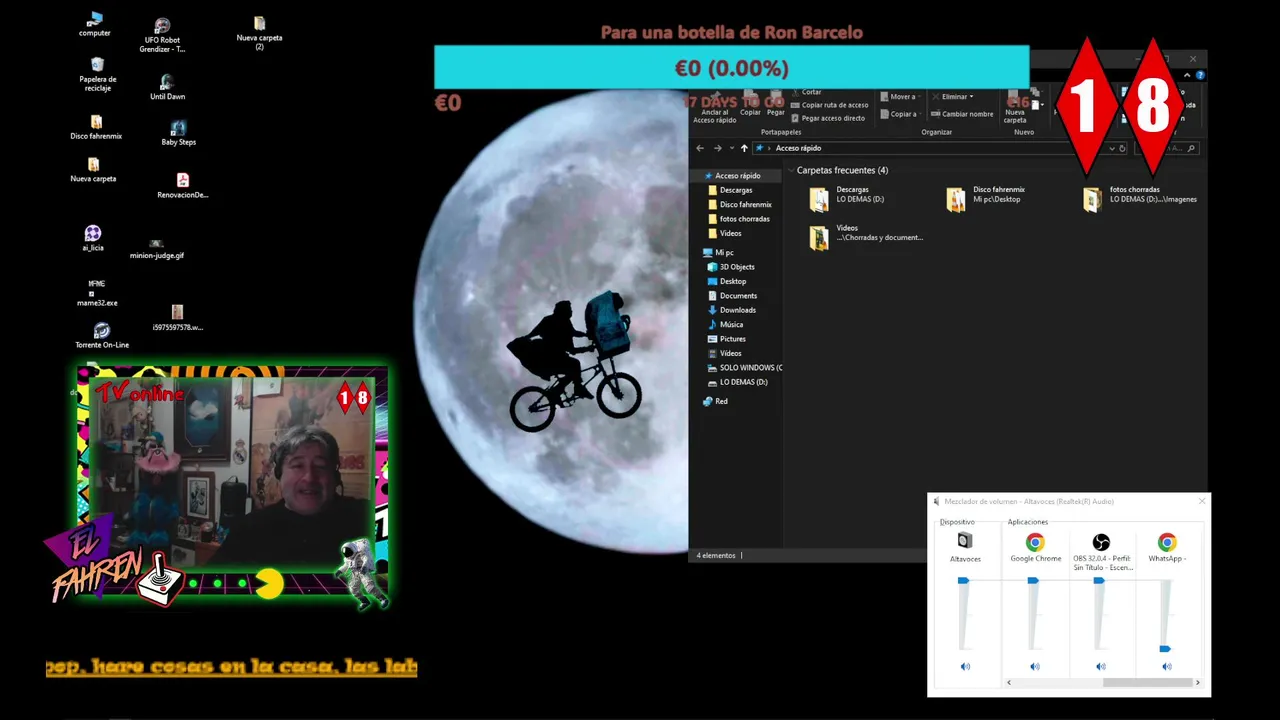Click the WhatsApp volume slider handle
Image resolution: width=1280 pixels, height=720 pixels.
(1165, 649)
